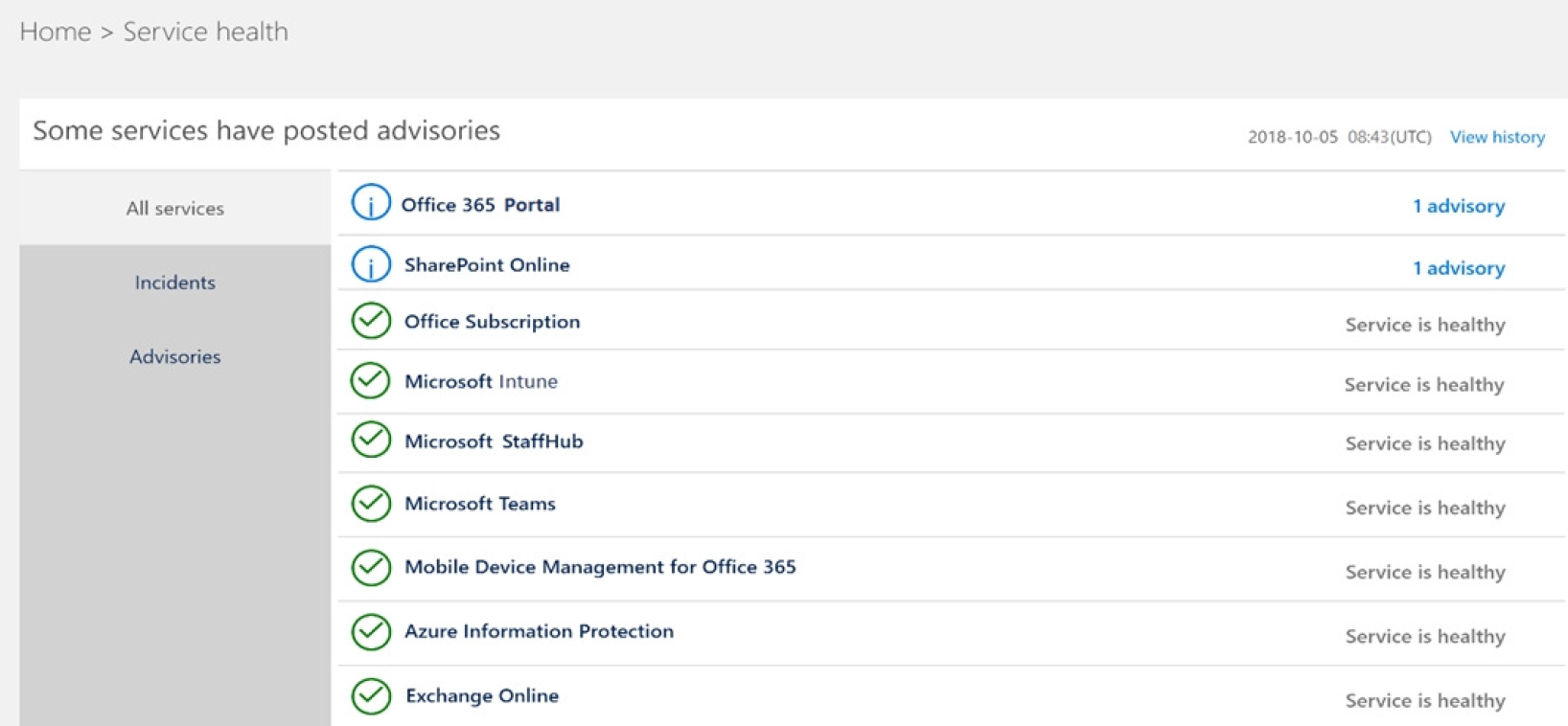Image resolution: width=1568 pixels, height=726 pixels.
Task: Open the SharePoint Online 1 advisory link
Action: (1458, 268)
